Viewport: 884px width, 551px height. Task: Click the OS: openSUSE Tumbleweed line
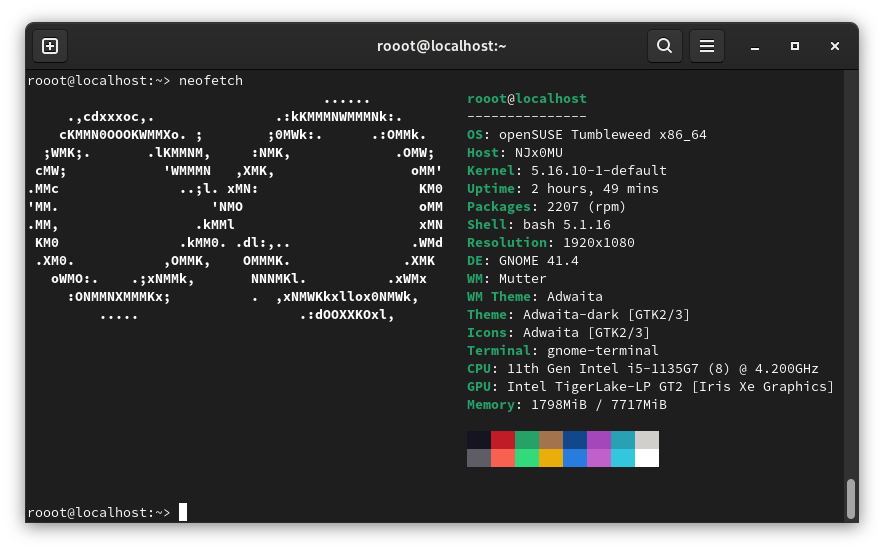pos(586,135)
